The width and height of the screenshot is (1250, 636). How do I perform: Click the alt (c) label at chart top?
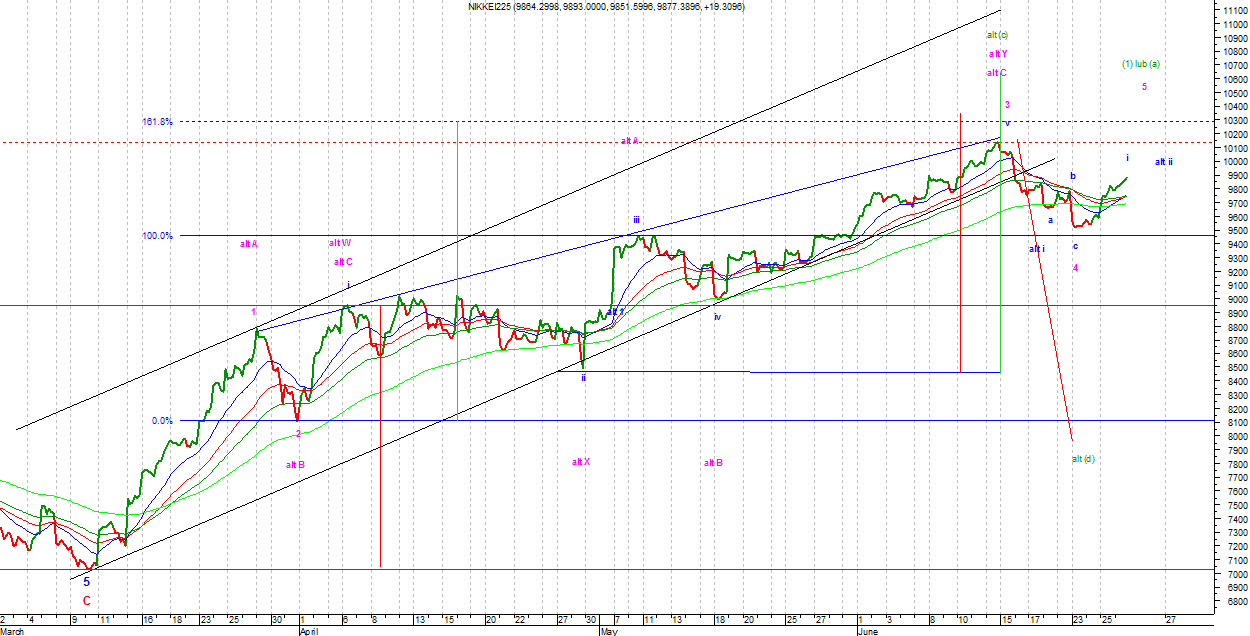[997, 35]
